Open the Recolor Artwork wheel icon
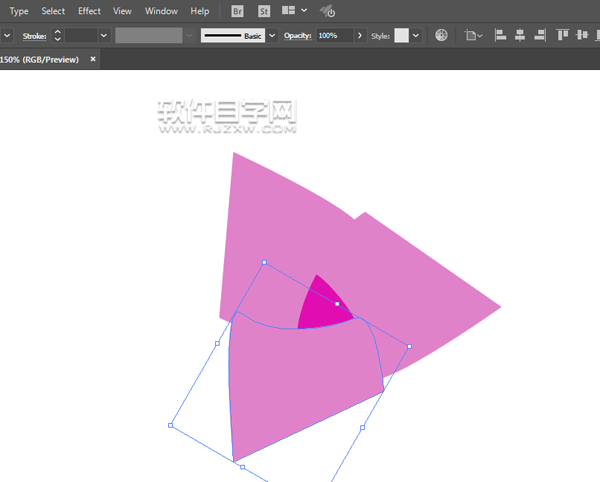This screenshot has height=482, width=600. click(x=441, y=35)
